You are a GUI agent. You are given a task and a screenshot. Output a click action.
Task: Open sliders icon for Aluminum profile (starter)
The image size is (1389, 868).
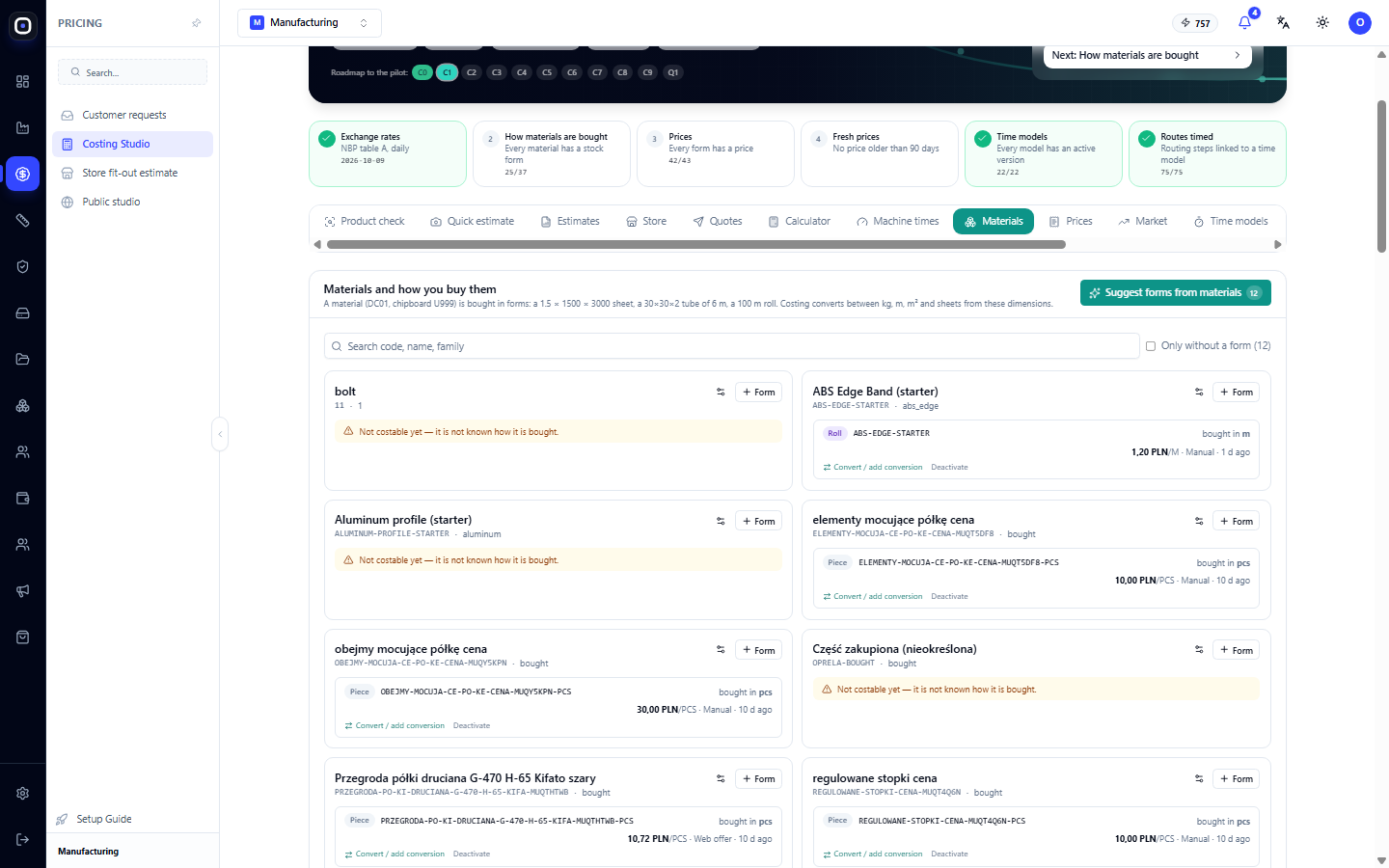721,521
